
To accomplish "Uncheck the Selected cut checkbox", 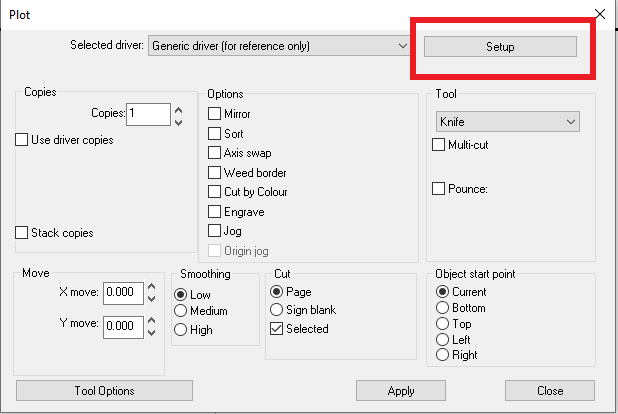I will point(277,329).
